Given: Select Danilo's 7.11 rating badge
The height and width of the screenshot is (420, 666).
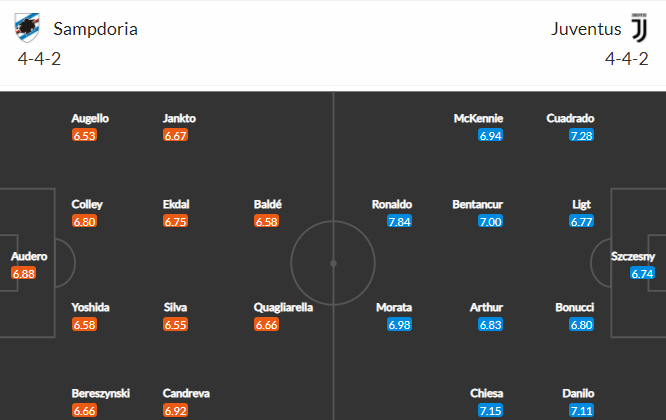Looking at the screenshot, I should [581, 411].
